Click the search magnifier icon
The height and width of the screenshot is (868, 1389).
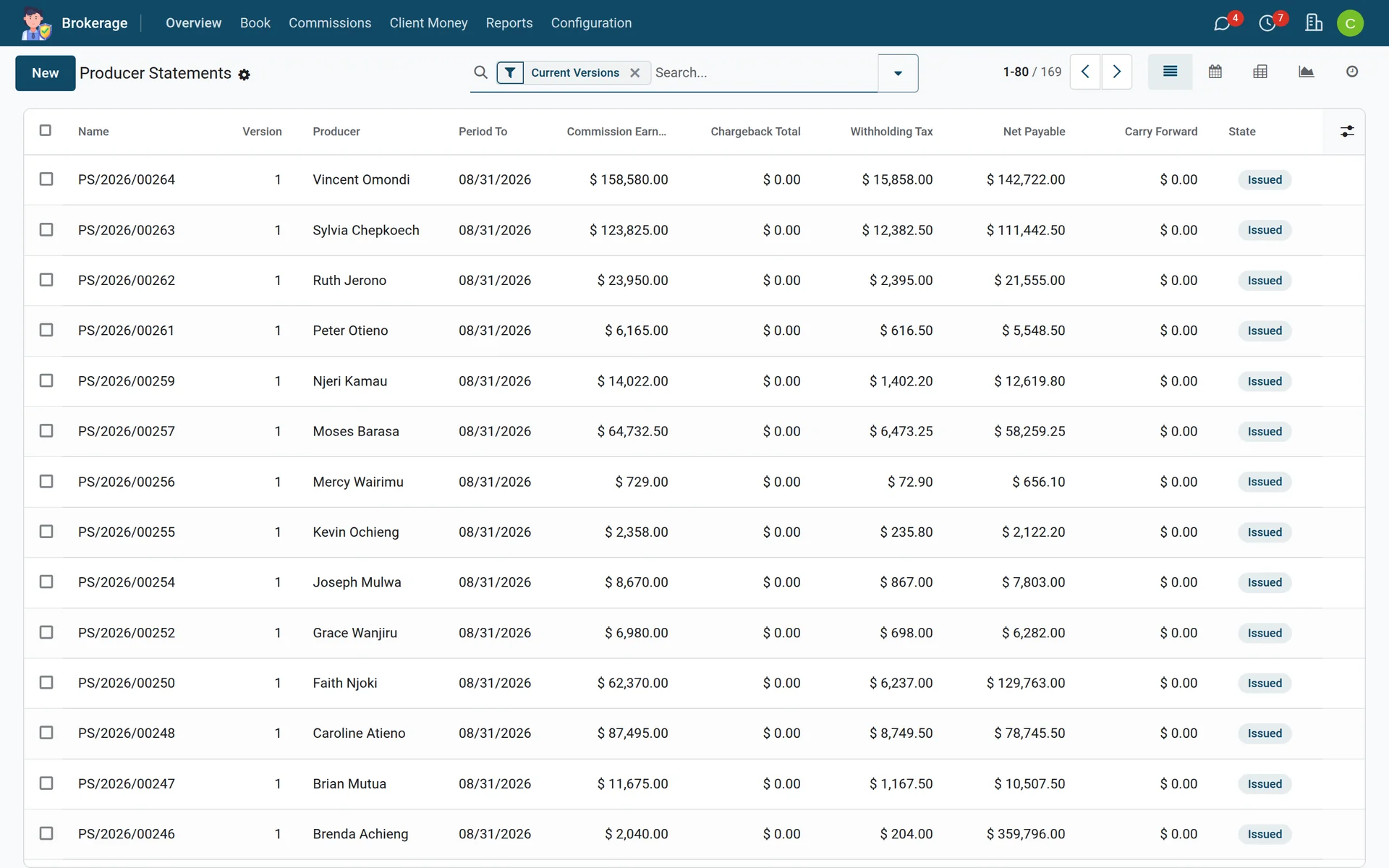tap(480, 72)
